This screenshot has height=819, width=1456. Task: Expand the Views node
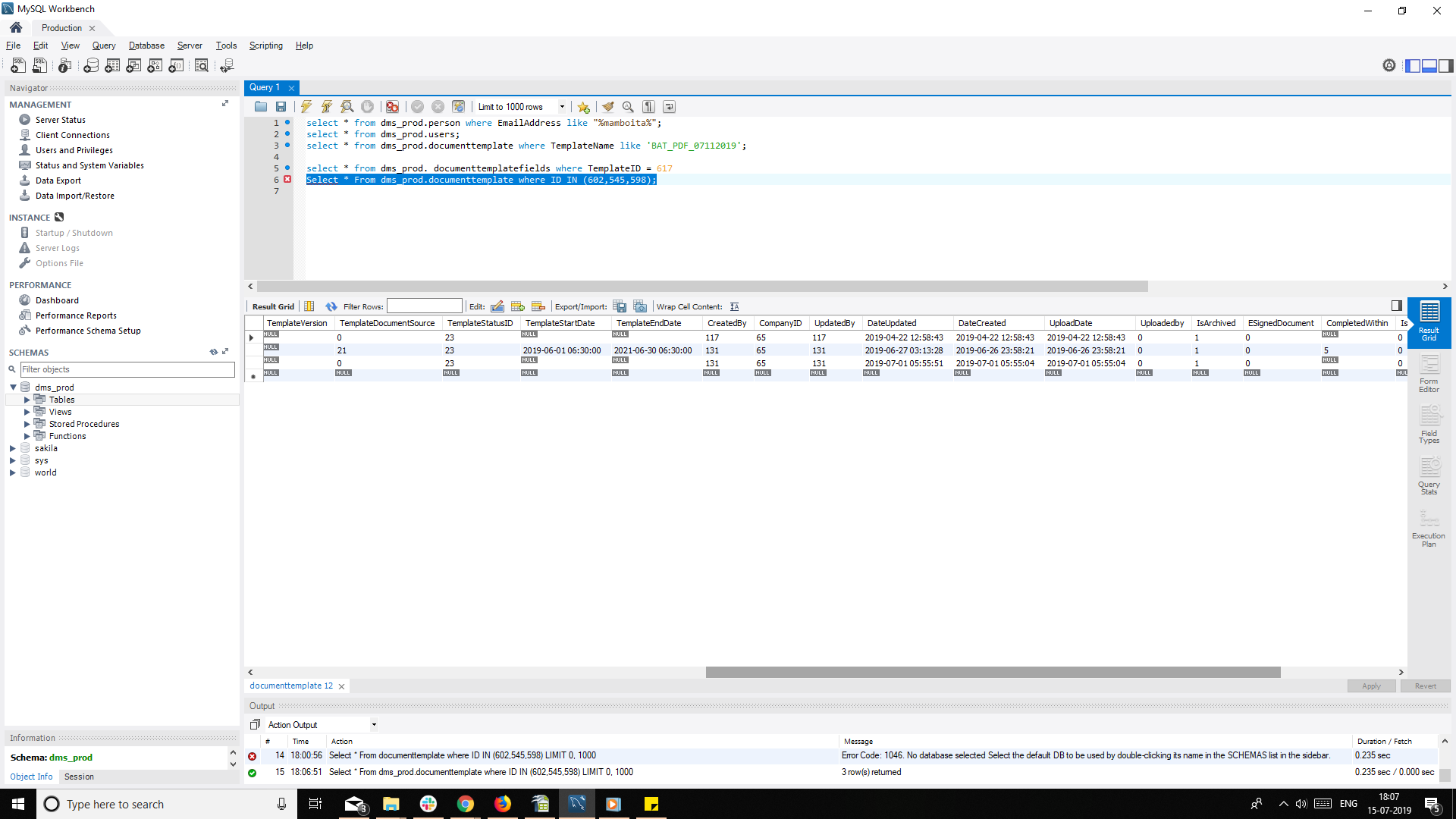click(x=27, y=412)
